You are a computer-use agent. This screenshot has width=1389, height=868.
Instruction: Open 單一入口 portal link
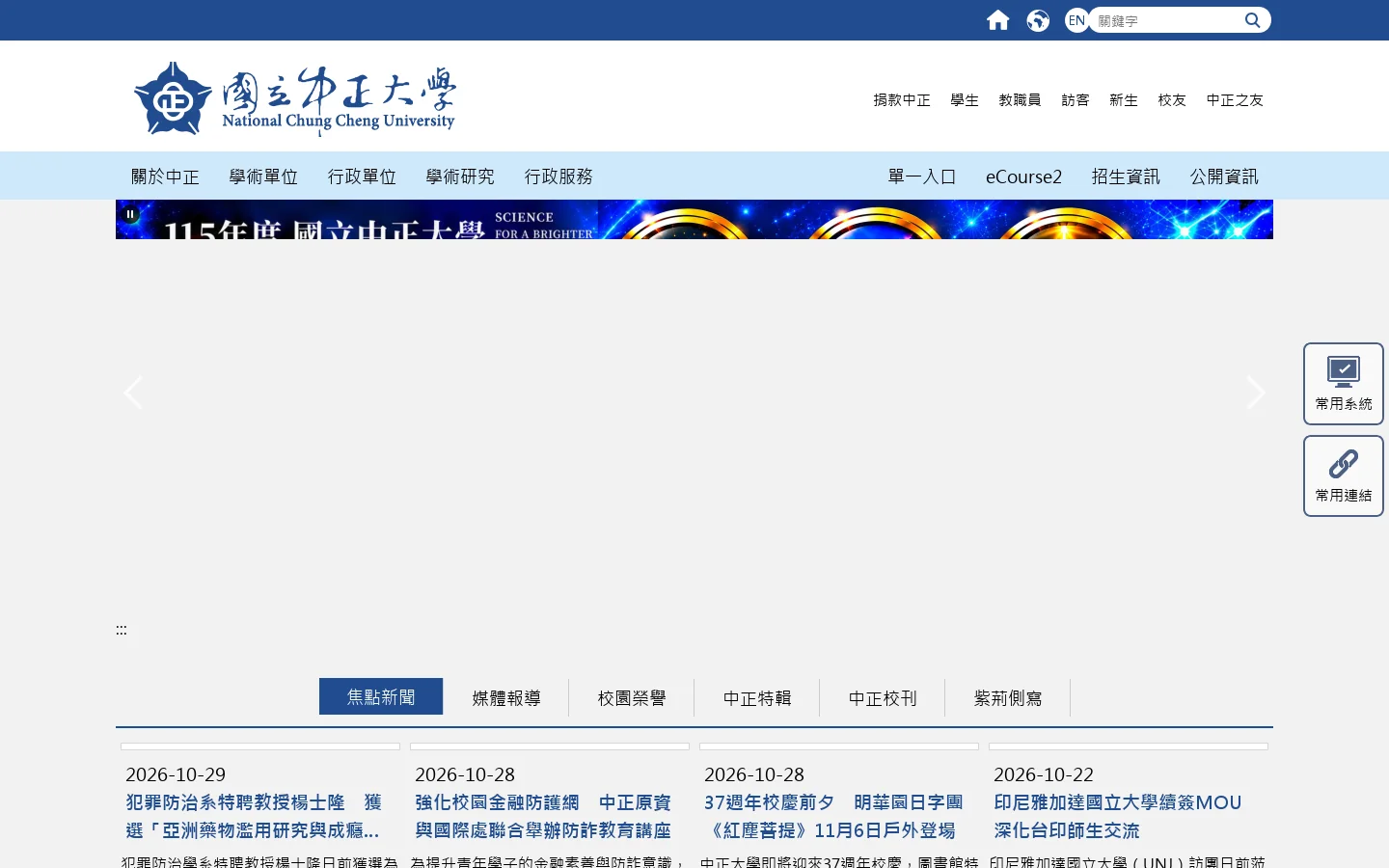point(922,176)
